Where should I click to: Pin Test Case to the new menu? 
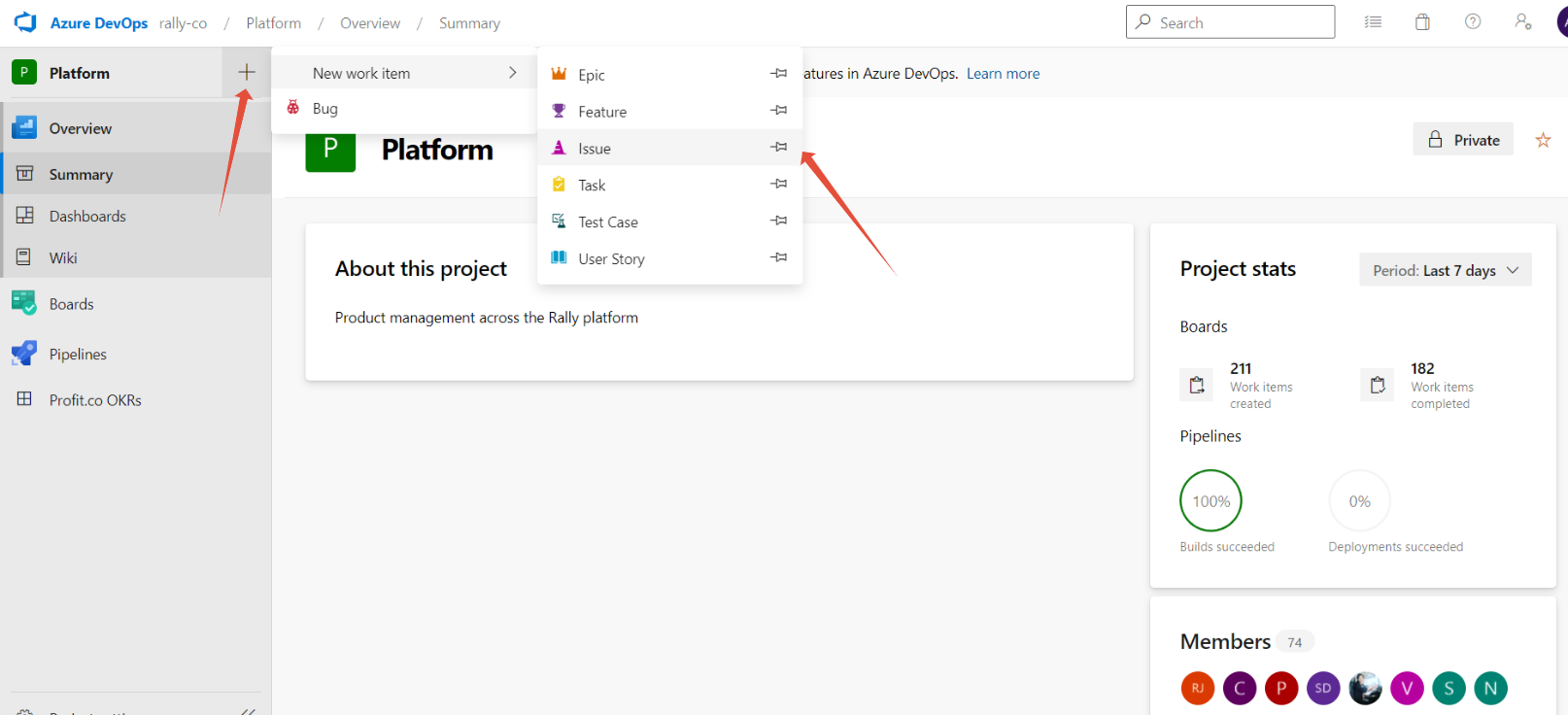[x=779, y=221]
